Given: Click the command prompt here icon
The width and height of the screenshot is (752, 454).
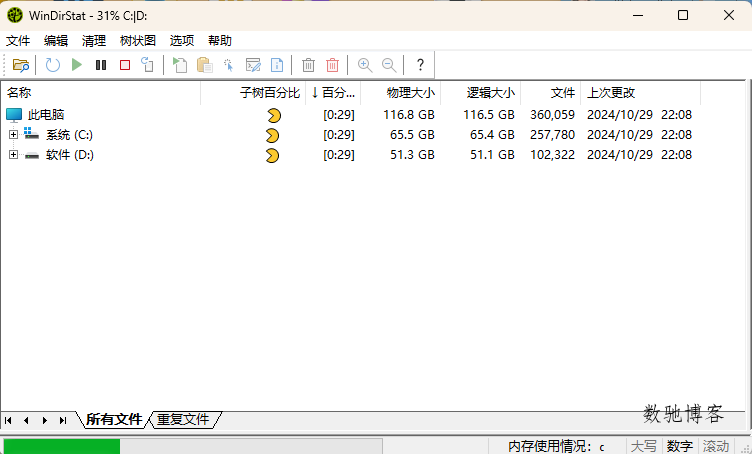Looking at the screenshot, I should click(253, 65).
